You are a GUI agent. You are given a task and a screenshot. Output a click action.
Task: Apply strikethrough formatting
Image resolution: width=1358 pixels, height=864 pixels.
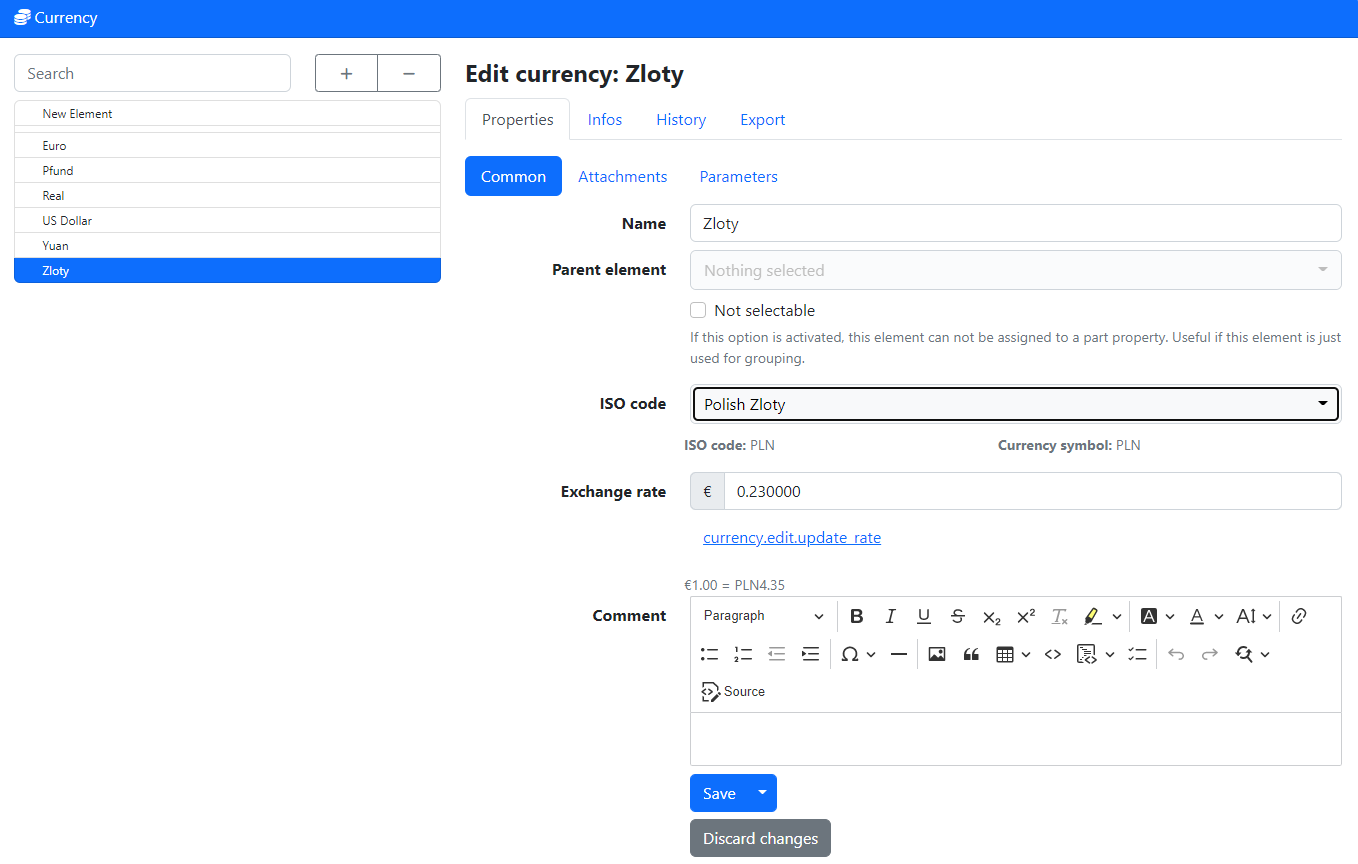tap(957, 616)
